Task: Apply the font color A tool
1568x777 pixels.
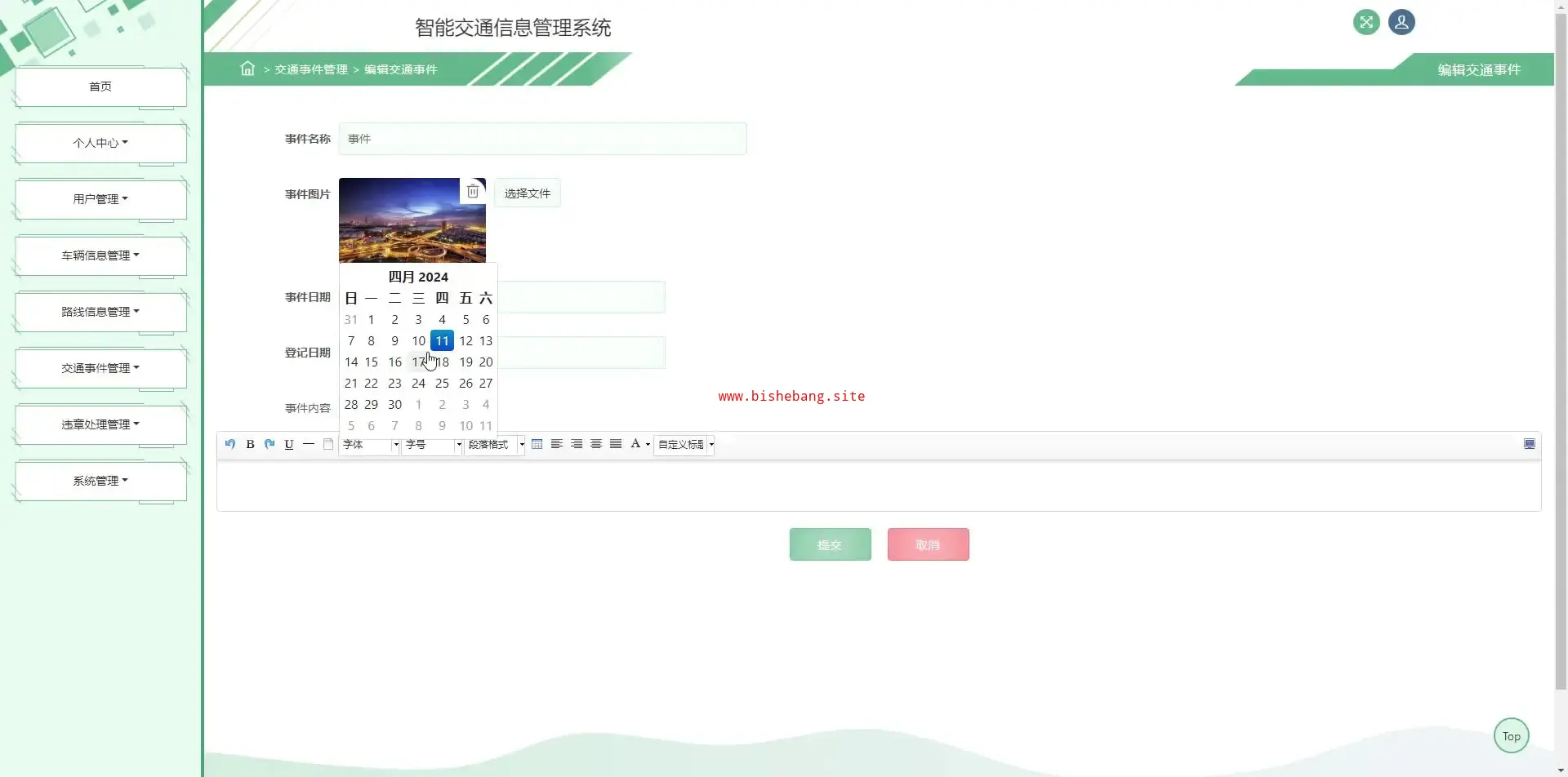Action: (635, 444)
